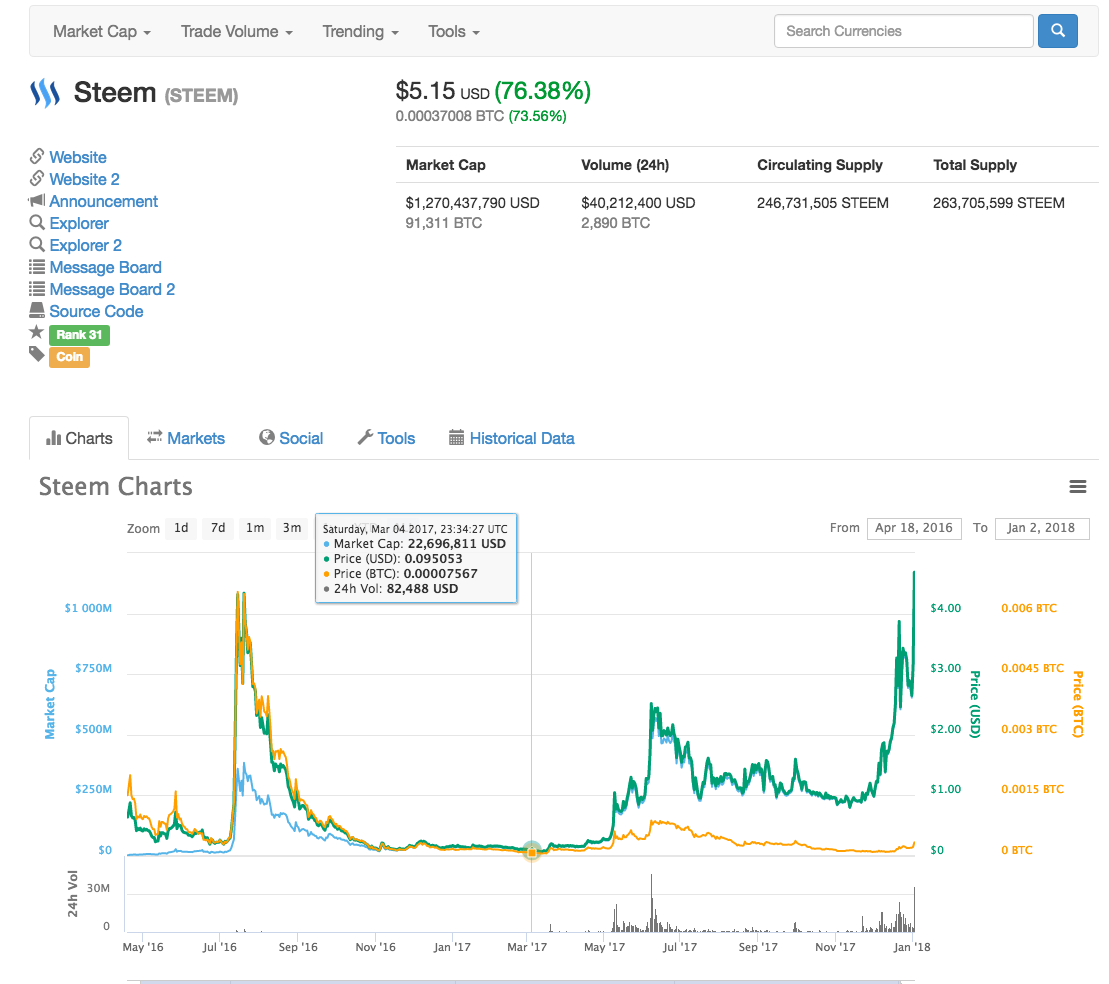Screen dimensions: 1109x984
Task: Set chart zoom to 1m
Action: (255, 528)
